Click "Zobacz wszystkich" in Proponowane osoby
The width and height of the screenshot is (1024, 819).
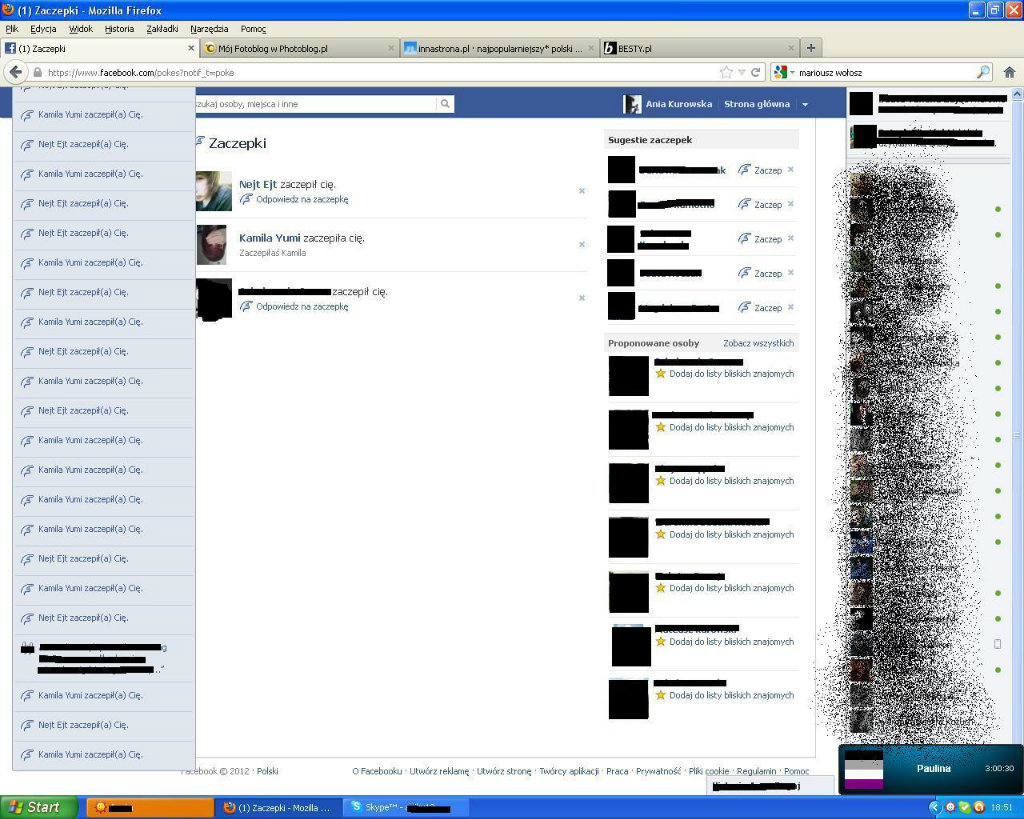[x=758, y=343]
